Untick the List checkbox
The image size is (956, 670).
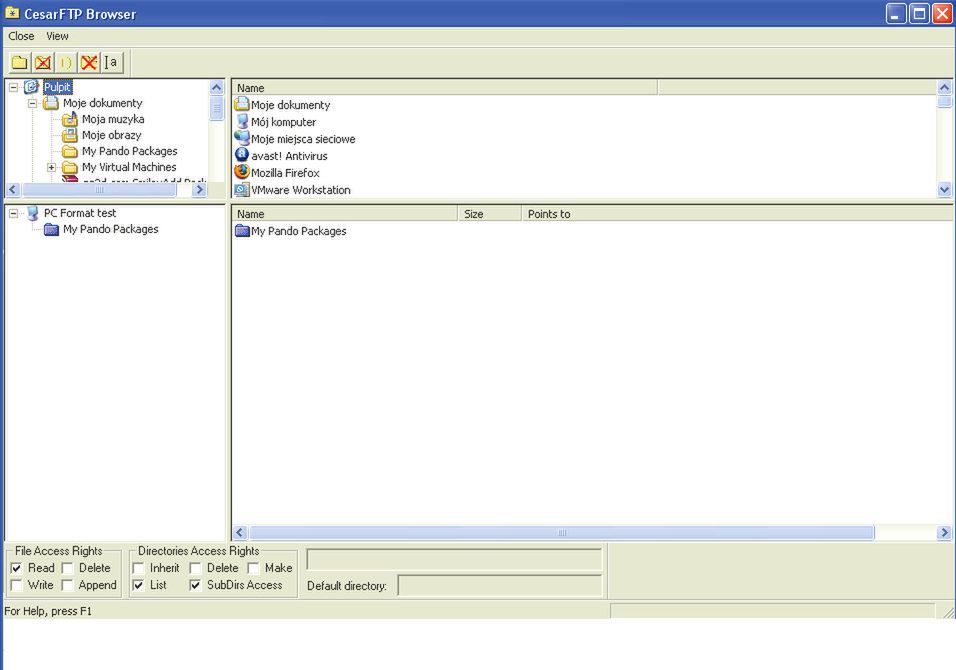coord(138,585)
